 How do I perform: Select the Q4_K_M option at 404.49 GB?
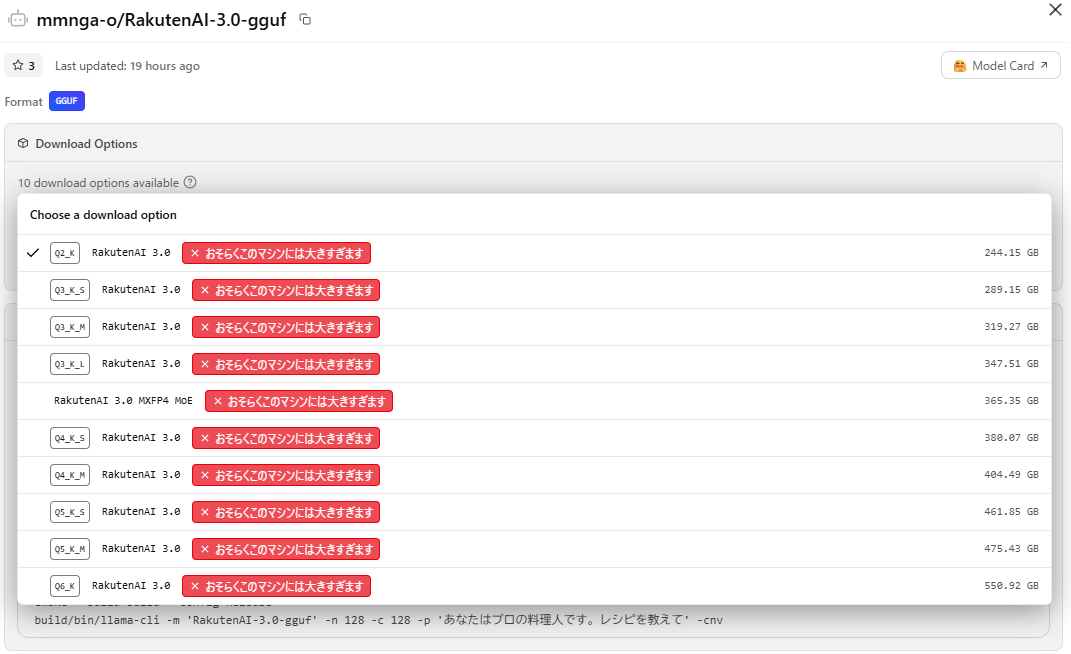pyautogui.click(x=534, y=475)
